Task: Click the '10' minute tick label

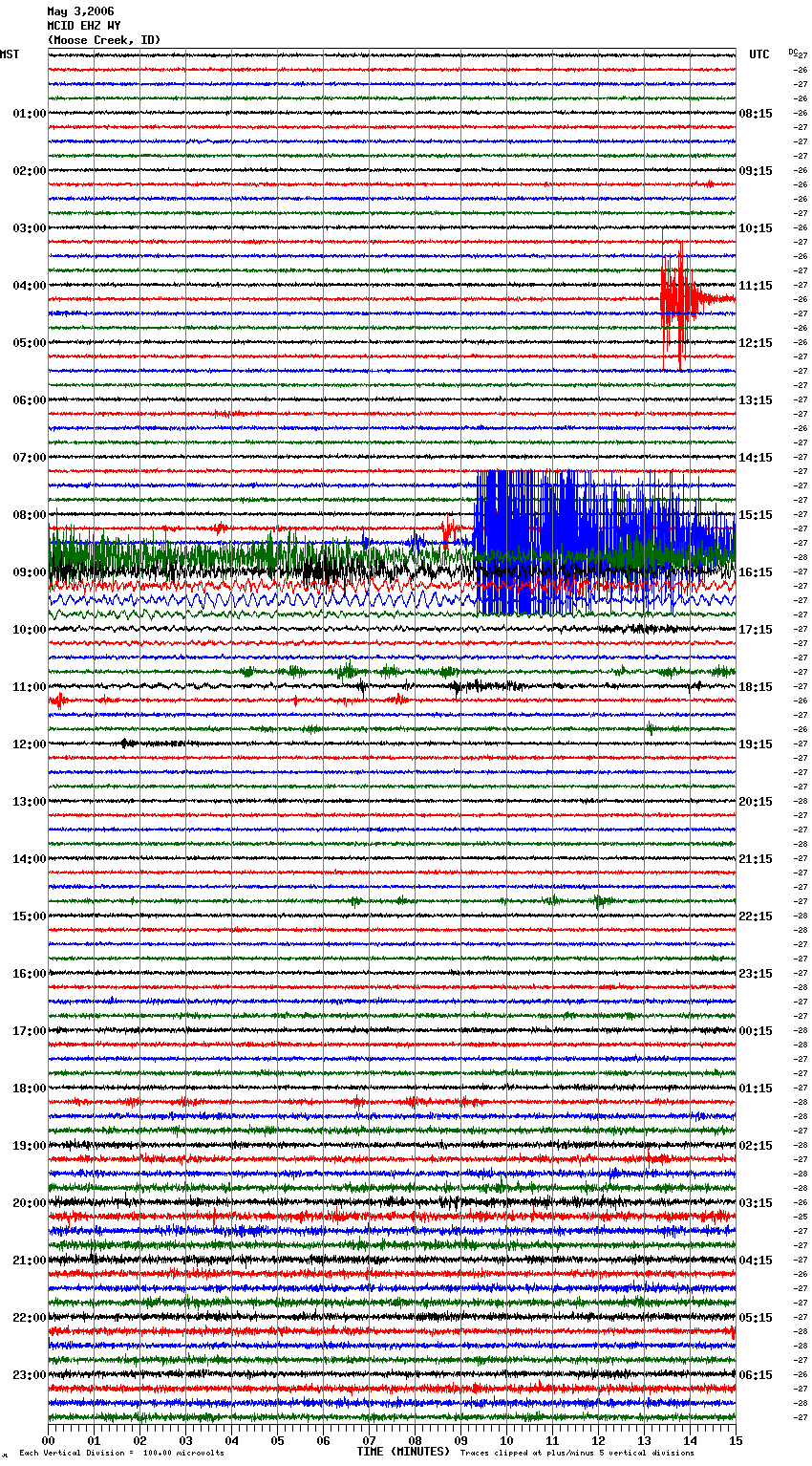Action: click(x=507, y=1440)
